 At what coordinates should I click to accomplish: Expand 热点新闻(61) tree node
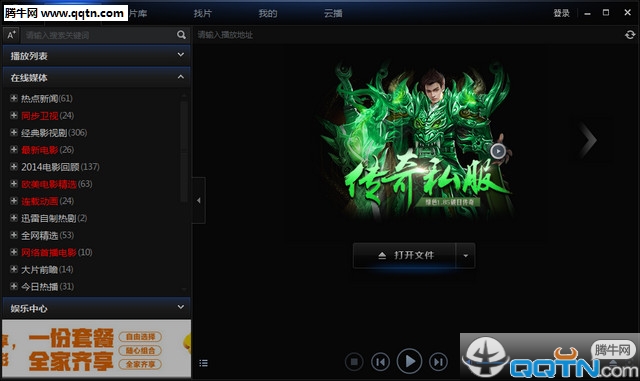[x=14, y=98]
